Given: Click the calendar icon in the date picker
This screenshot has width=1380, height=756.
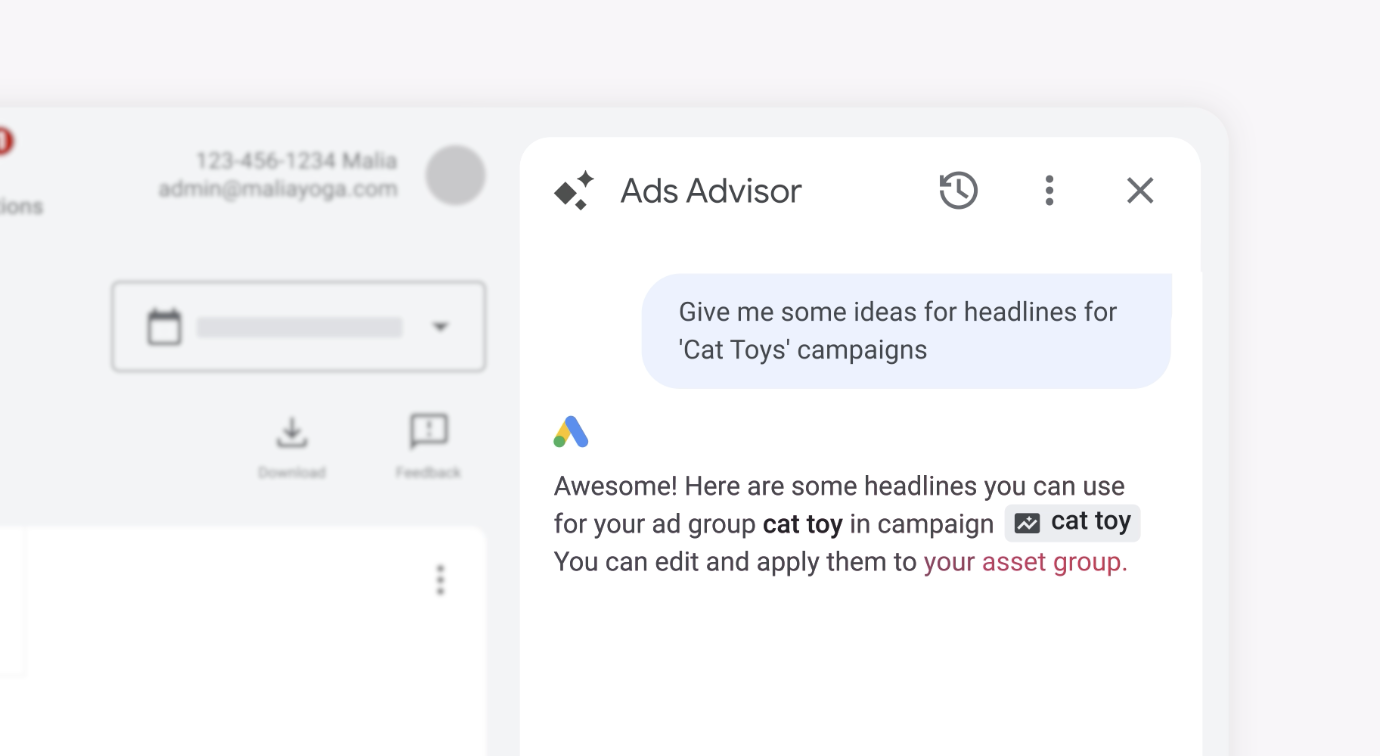Looking at the screenshot, I should 163,326.
